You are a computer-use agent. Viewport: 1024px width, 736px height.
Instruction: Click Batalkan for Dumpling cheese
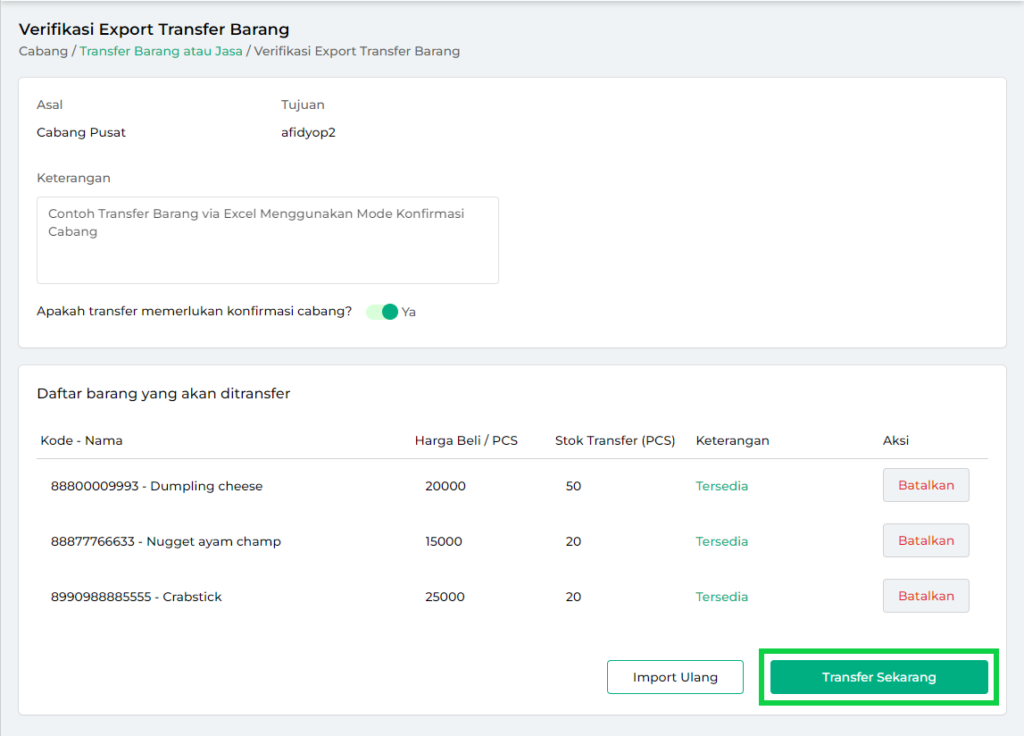(x=925, y=485)
